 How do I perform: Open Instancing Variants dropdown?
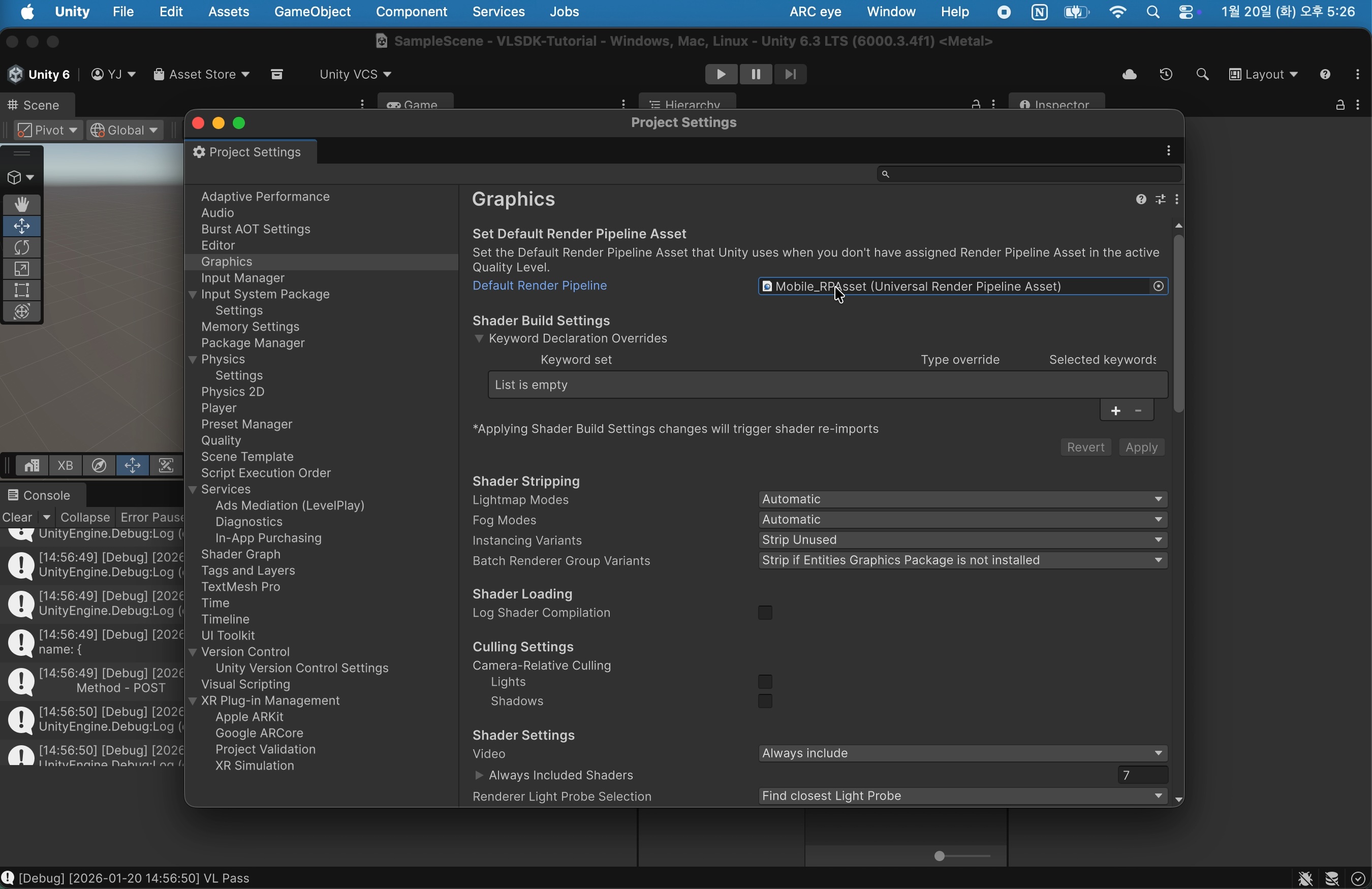[962, 541]
